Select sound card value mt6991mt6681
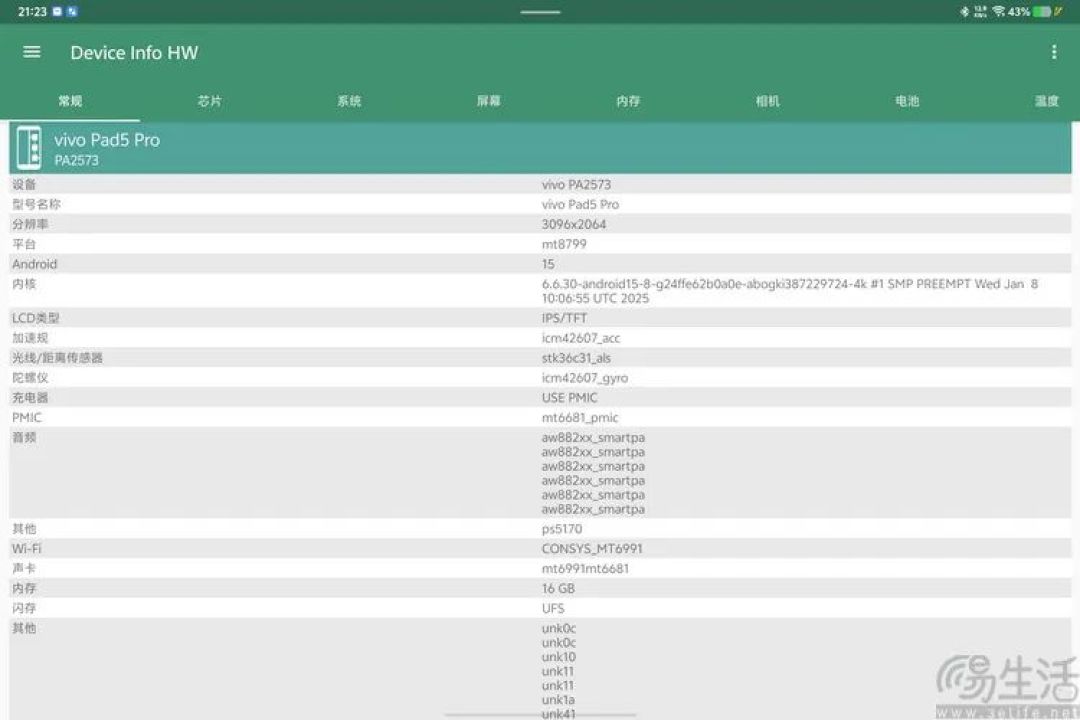1080x720 pixels. pyautogui.click(x=585, y=569)
